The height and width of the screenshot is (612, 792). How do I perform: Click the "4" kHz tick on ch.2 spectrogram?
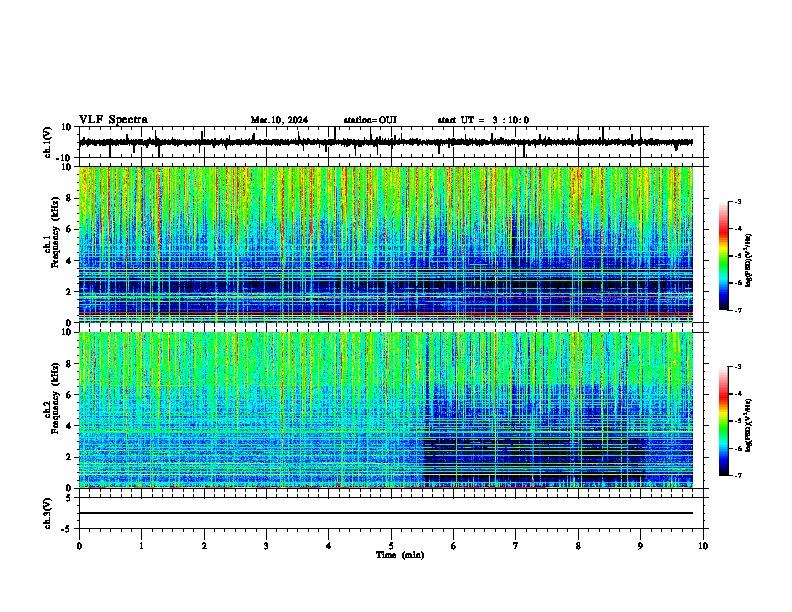pyautogui.click(x=69, y=426)
